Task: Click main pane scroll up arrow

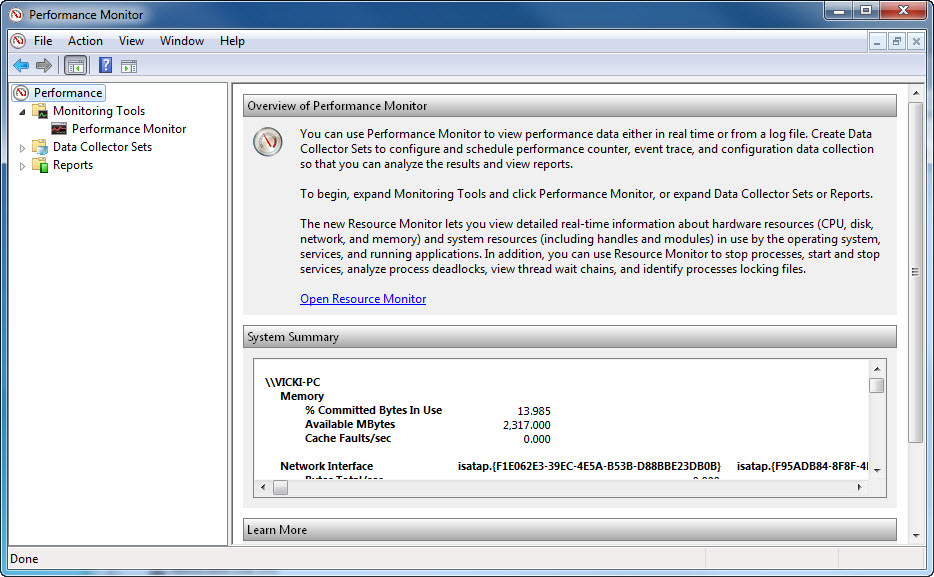Action: (916, 93)
